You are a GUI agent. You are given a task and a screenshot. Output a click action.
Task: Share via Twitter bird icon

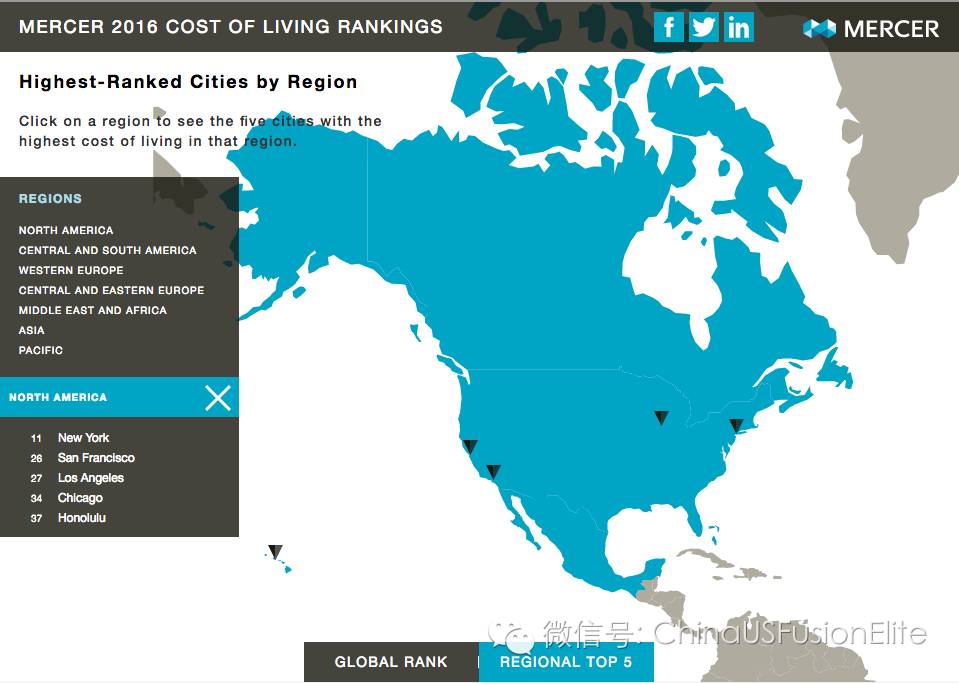tap(703, 28)
